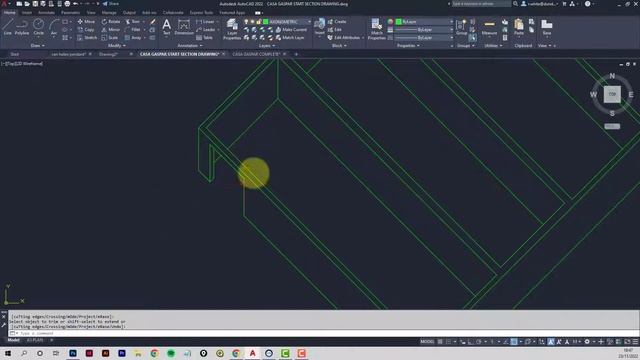This screenshot has width=640, height=360.
Task: Select the Circle tool
Action: (x=38, y=27)
